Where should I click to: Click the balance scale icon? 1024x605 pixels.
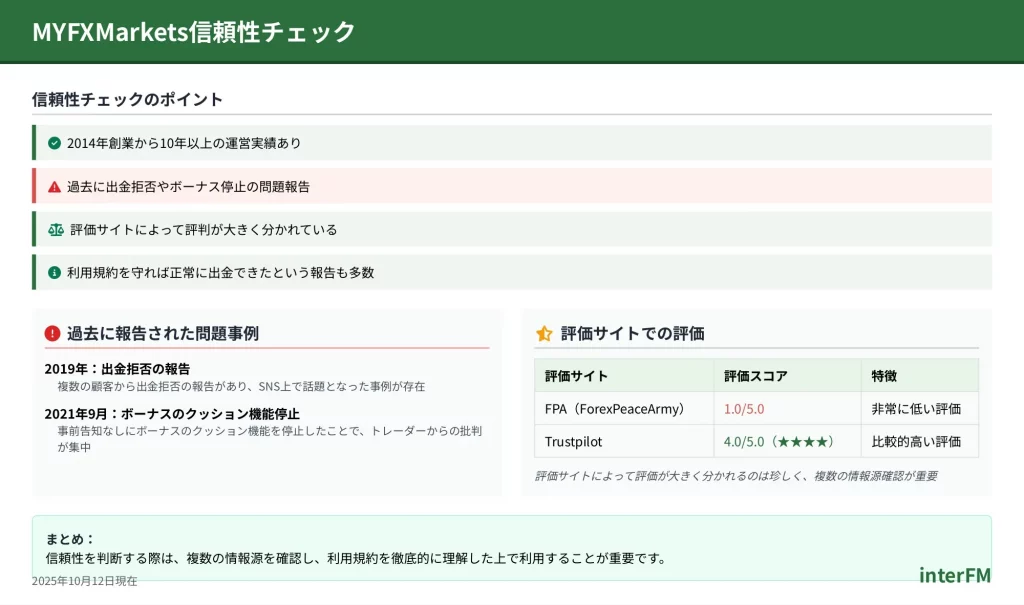pos(55,229)
